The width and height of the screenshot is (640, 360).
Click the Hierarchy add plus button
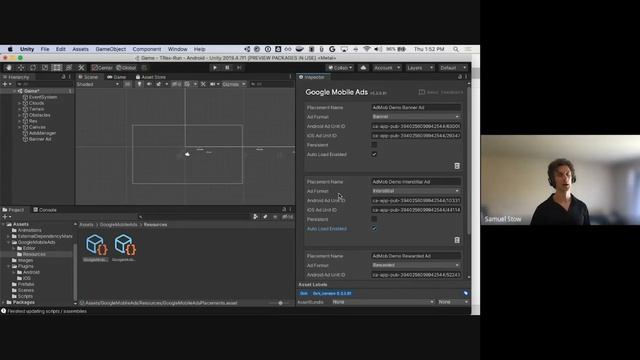(5, 84)
